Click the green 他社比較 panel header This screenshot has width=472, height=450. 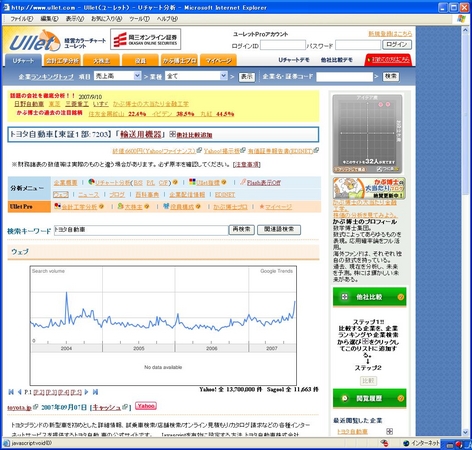pyautogui.click(x=369, y=297)
